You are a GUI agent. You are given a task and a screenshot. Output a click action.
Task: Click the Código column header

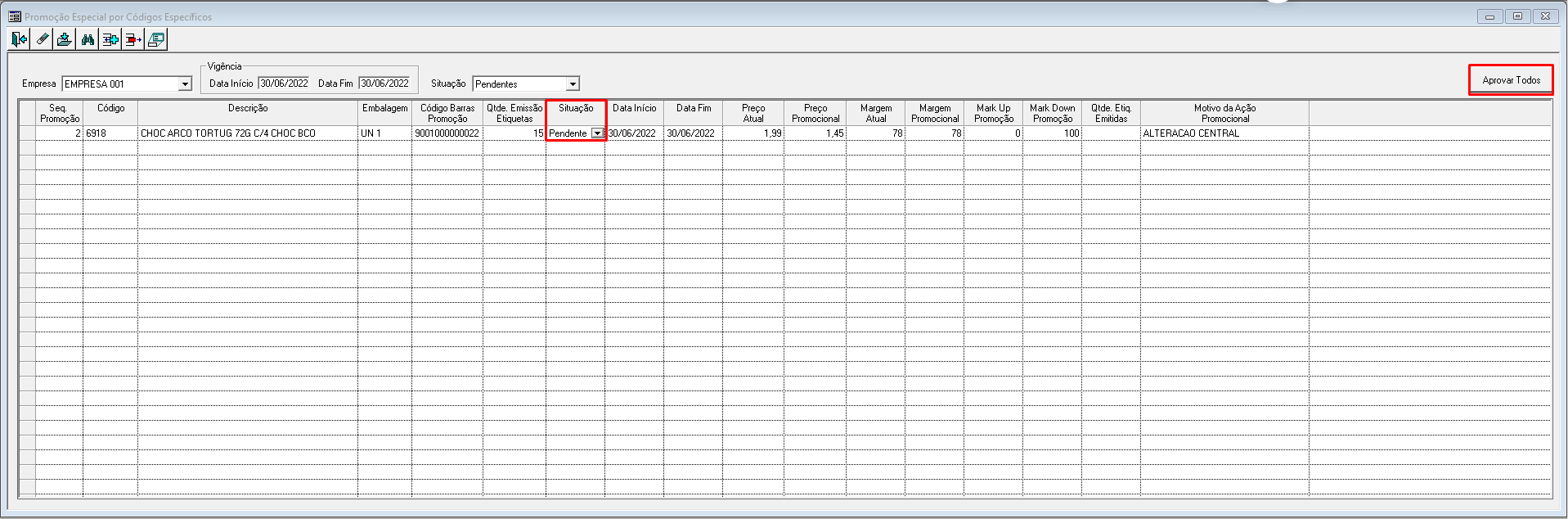(110, 113)
